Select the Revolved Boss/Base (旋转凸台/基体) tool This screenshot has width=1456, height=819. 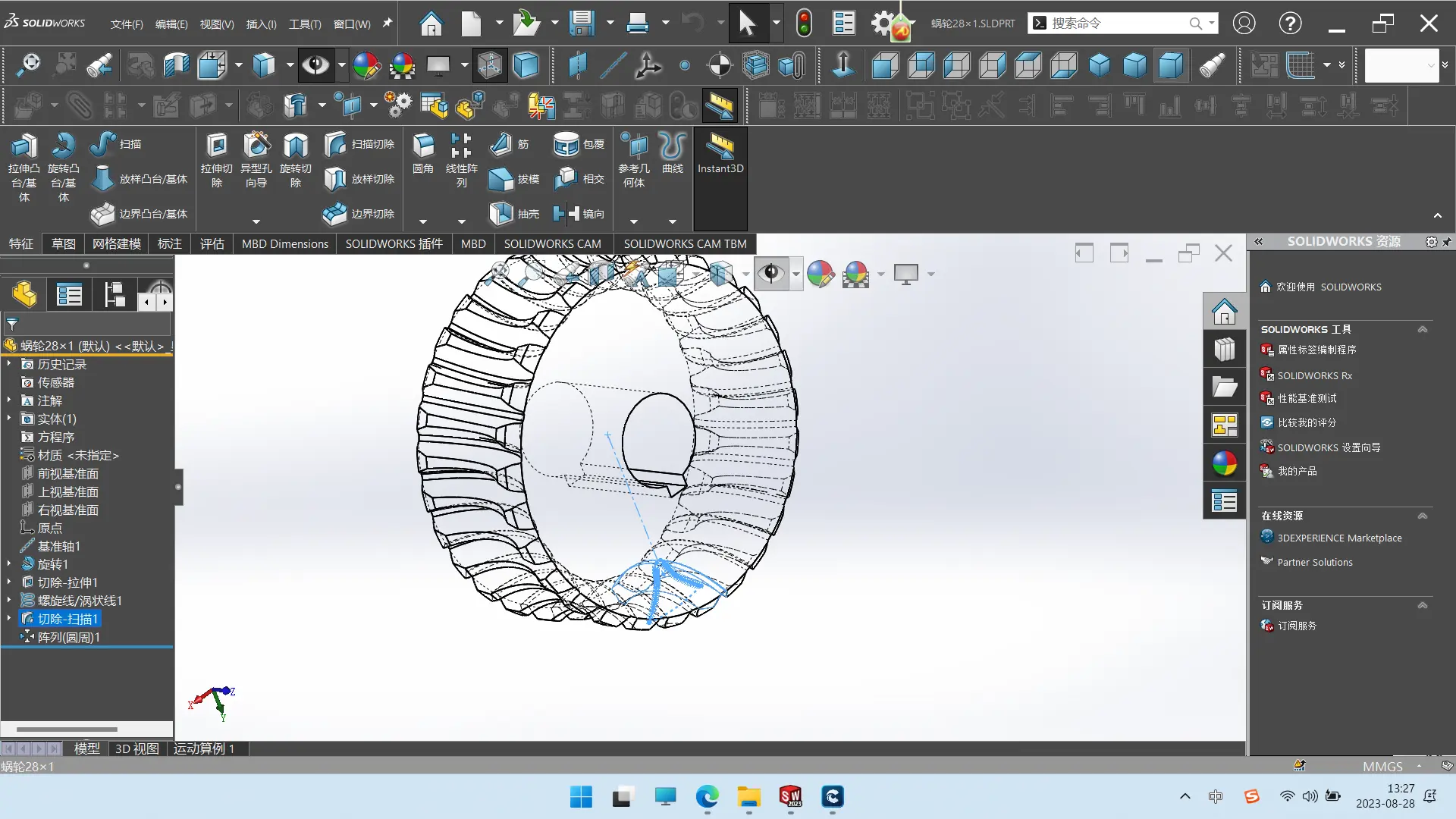point(63,167)
